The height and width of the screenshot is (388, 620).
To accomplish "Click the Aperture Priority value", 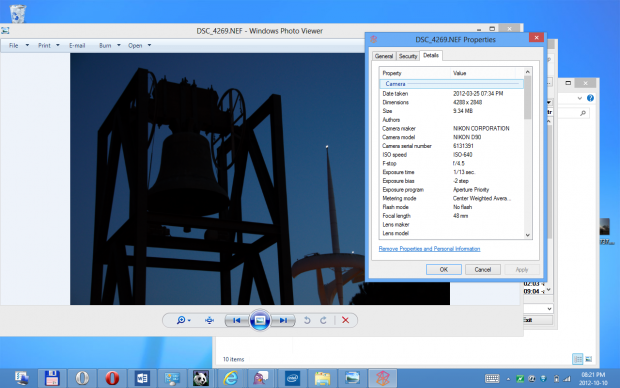I will coord(471,189).
